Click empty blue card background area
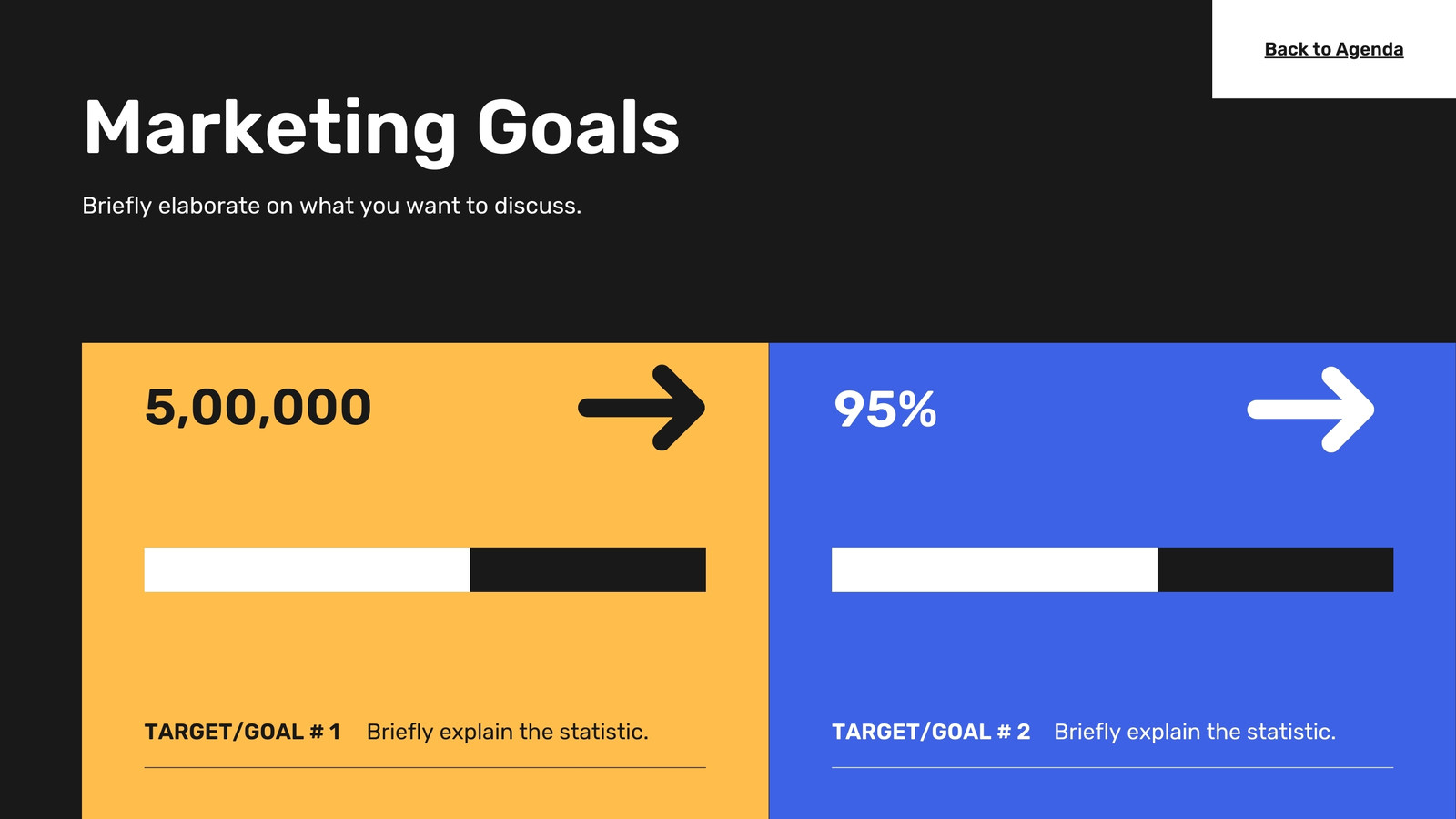This screenshot has width=1456, height=819. tap(1112, 655)
